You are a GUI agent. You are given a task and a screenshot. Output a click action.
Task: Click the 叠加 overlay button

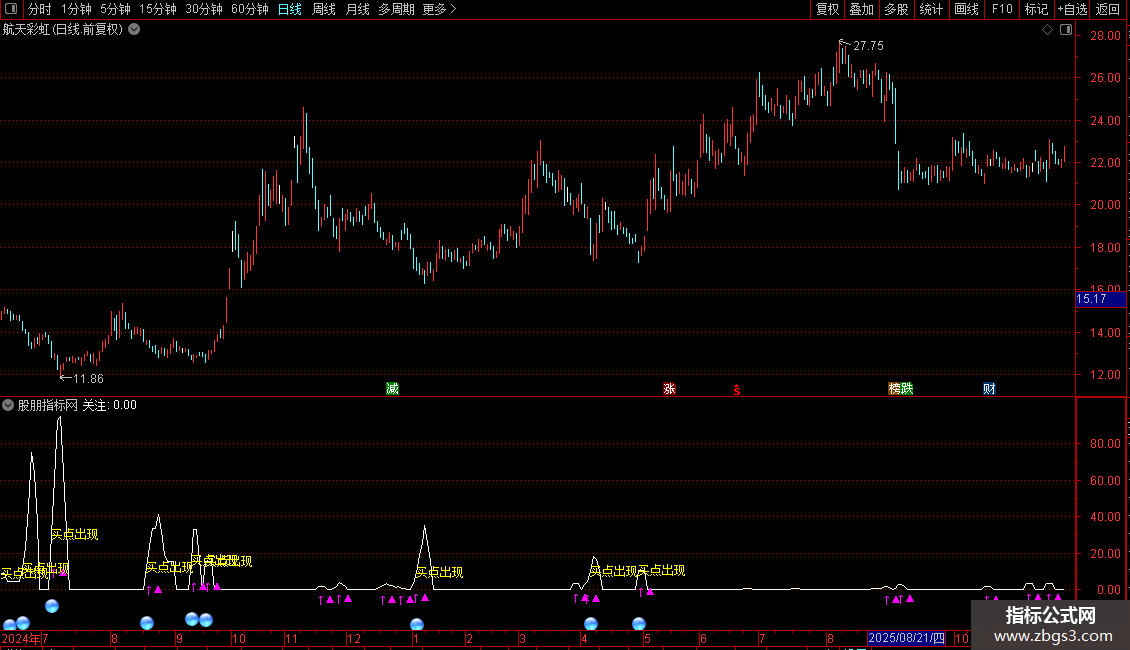[862, 9]
